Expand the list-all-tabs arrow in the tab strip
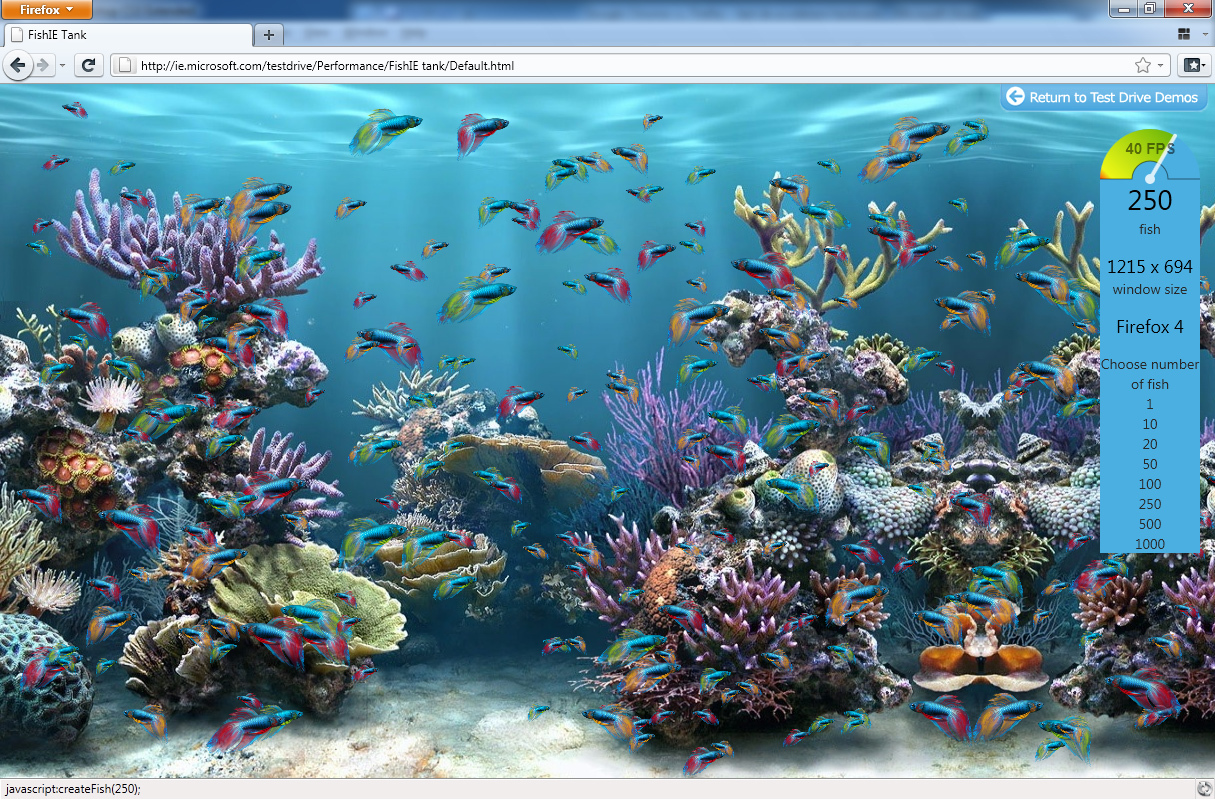The image size is (1215, 800). click(x=1203, y=34)
